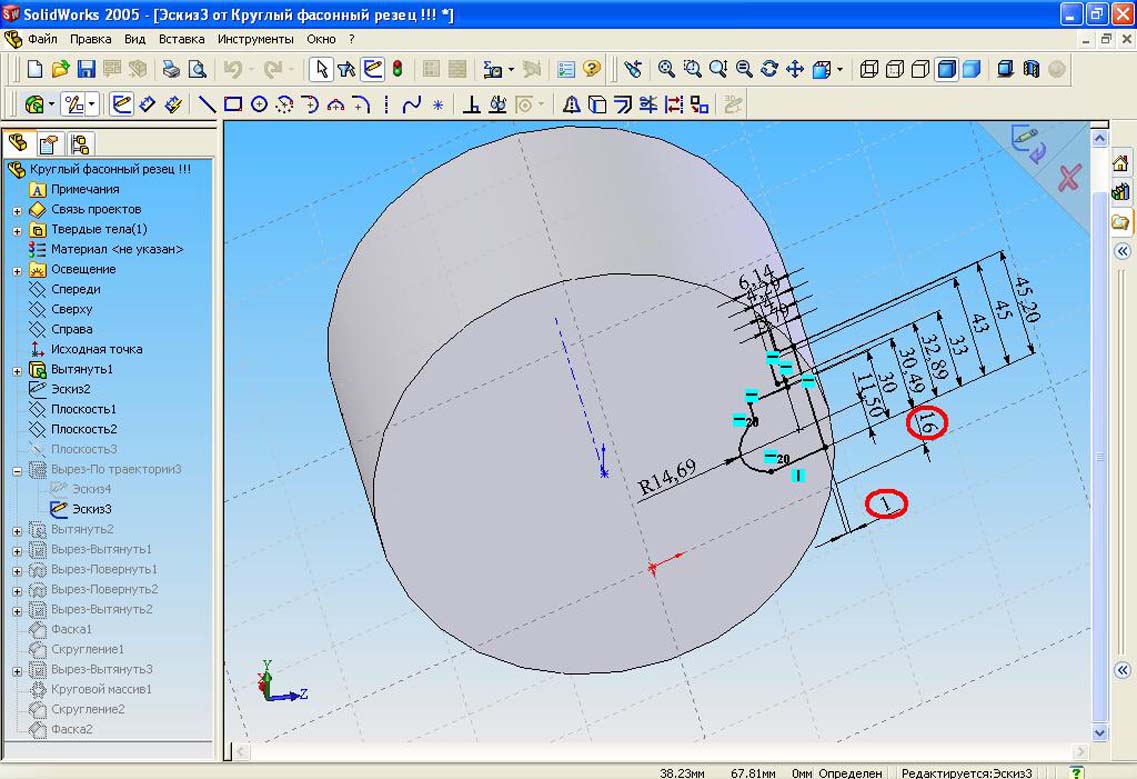Viewport: 1137px width, 779px height.
Task: Switch to the PropertyManager tab
Action: point(49,144)
